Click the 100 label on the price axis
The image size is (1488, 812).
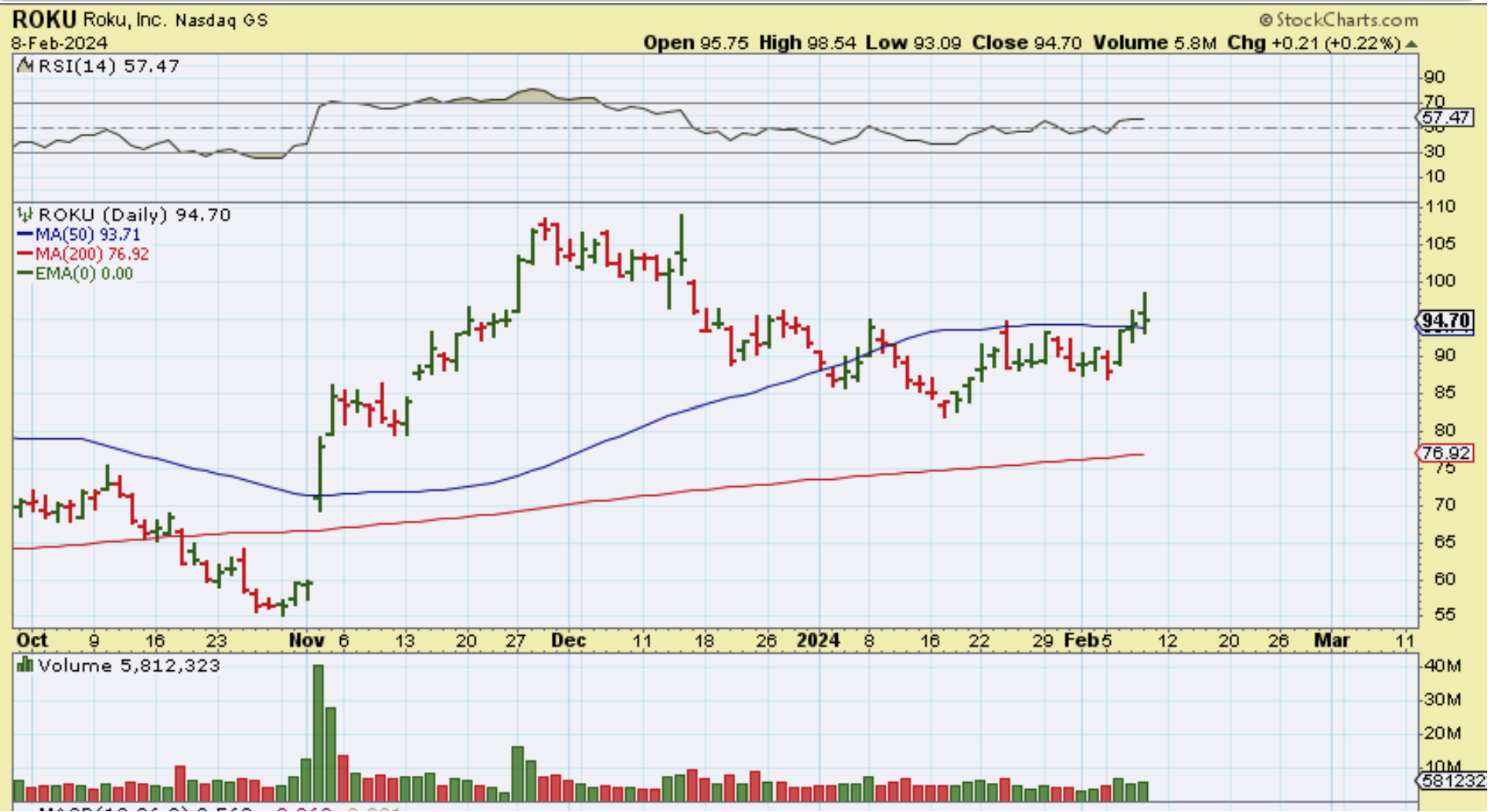pyautogui.click(x=1440, y=281)
